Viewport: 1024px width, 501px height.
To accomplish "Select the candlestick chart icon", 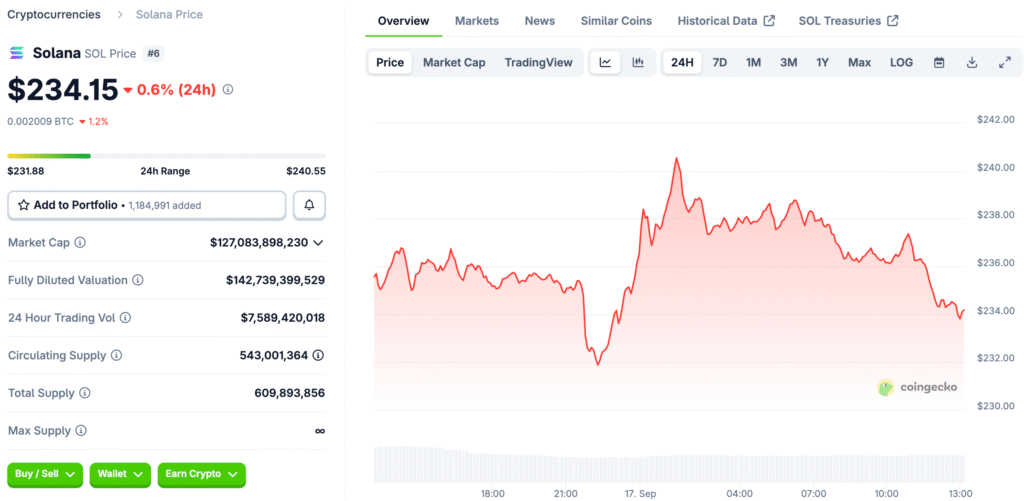I will click(638, 63).
